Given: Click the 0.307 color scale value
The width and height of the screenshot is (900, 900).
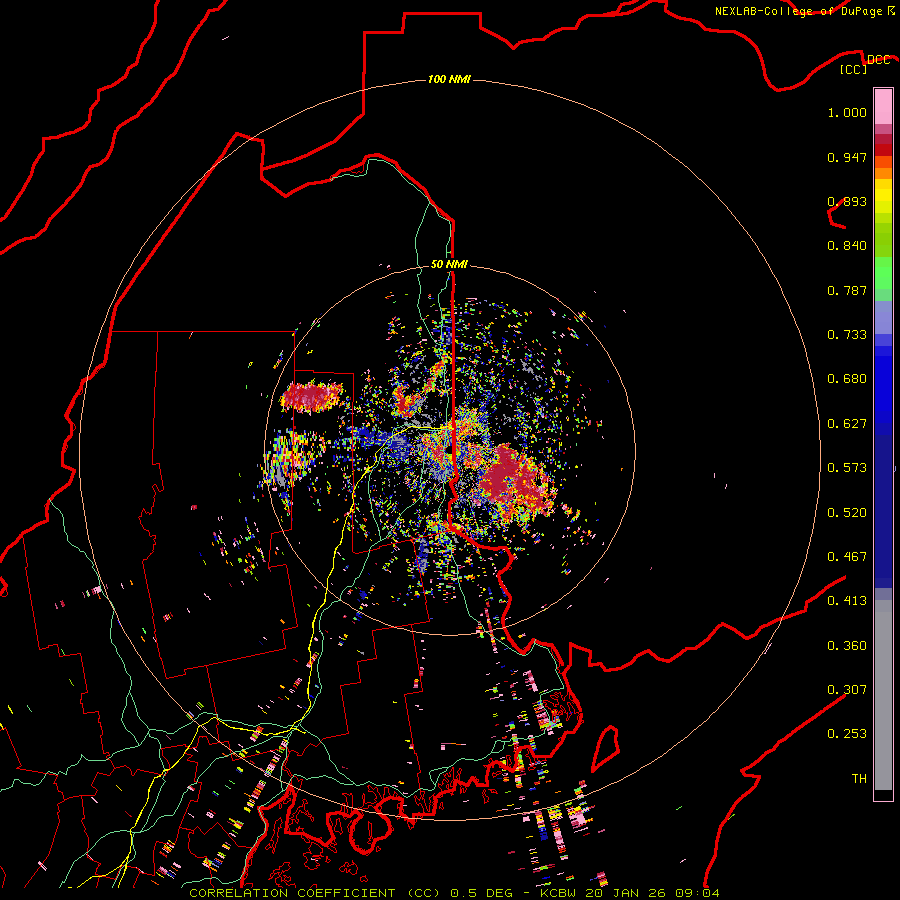Looking at the screenshot, I should coord(847,690).
